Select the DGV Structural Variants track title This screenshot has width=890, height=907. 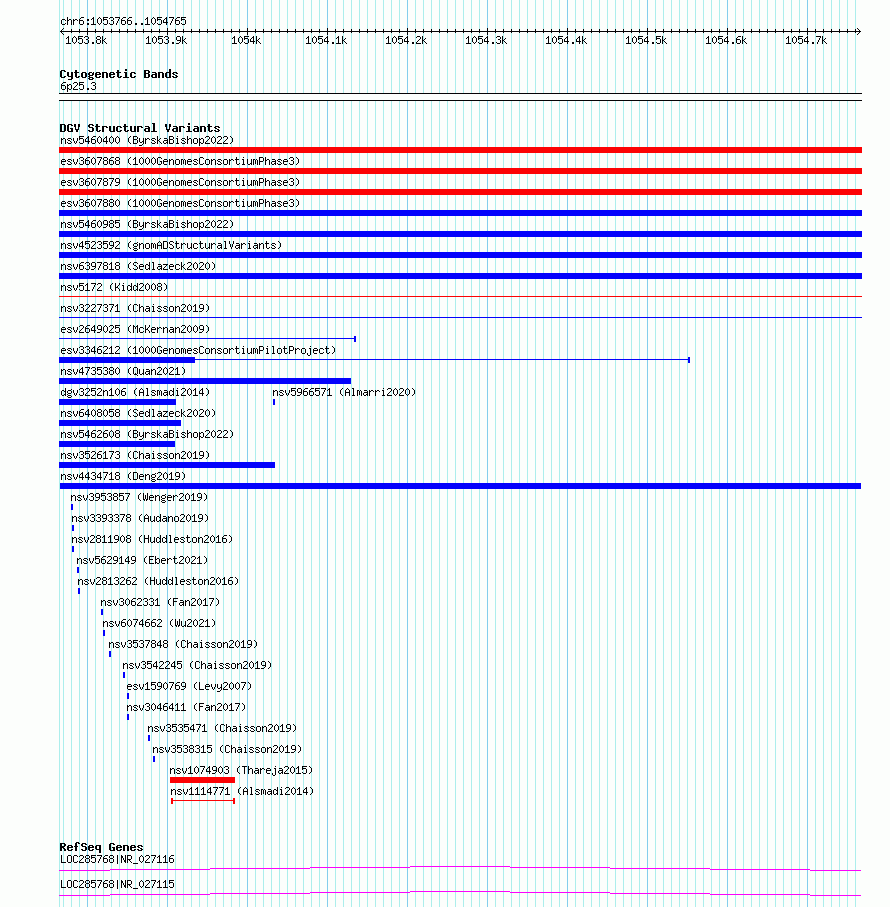(x=139, y=128)
